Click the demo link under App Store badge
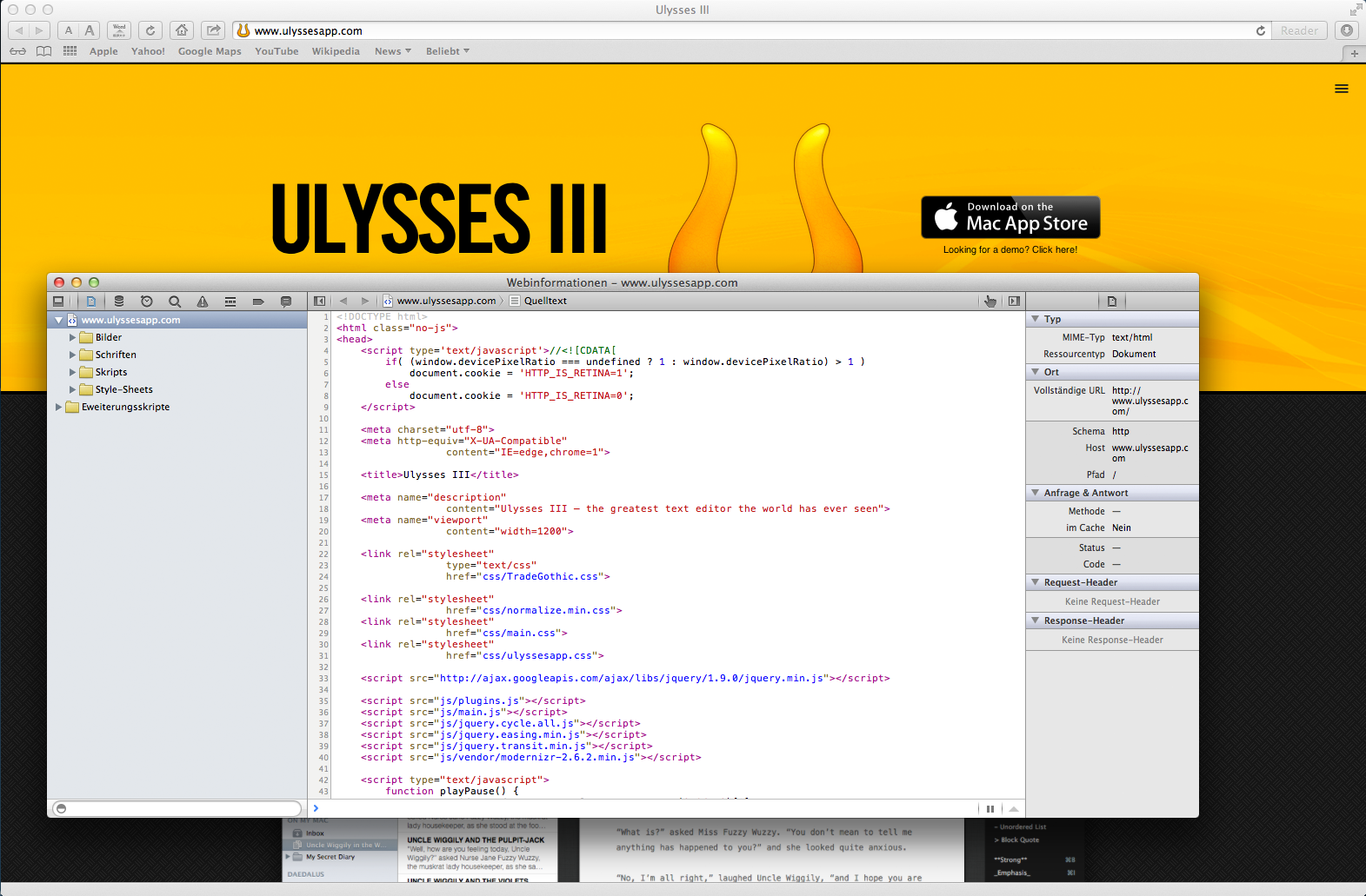This screenshot has height=896, width=1366. click(x=1010, y=249)
